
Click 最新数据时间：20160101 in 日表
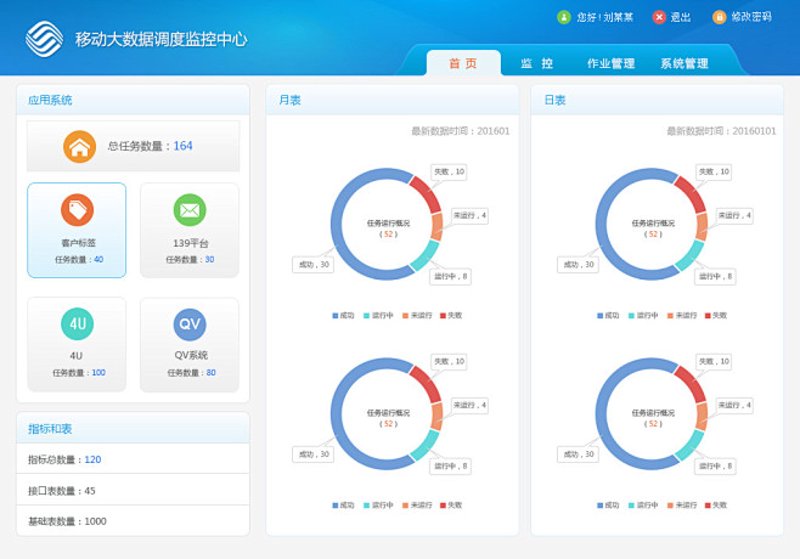721,131
